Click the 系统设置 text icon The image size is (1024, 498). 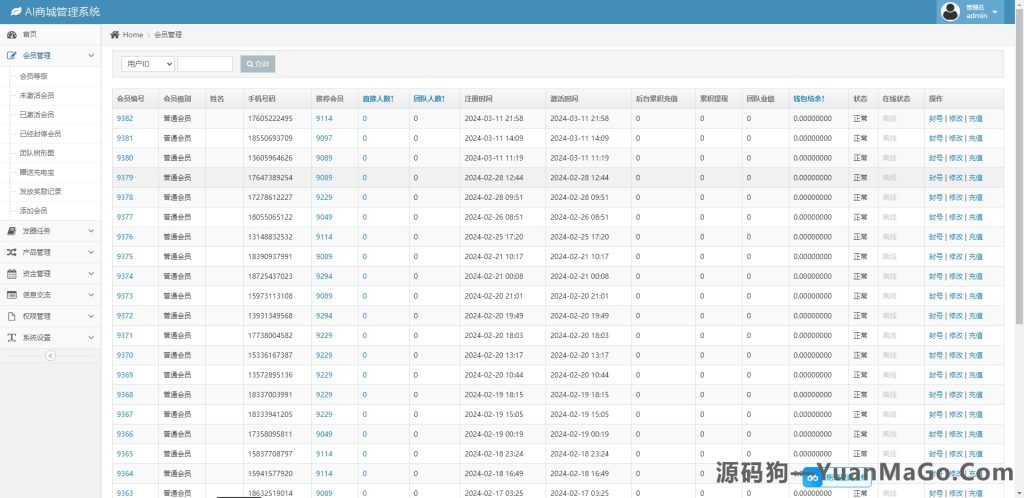point(11,337)
